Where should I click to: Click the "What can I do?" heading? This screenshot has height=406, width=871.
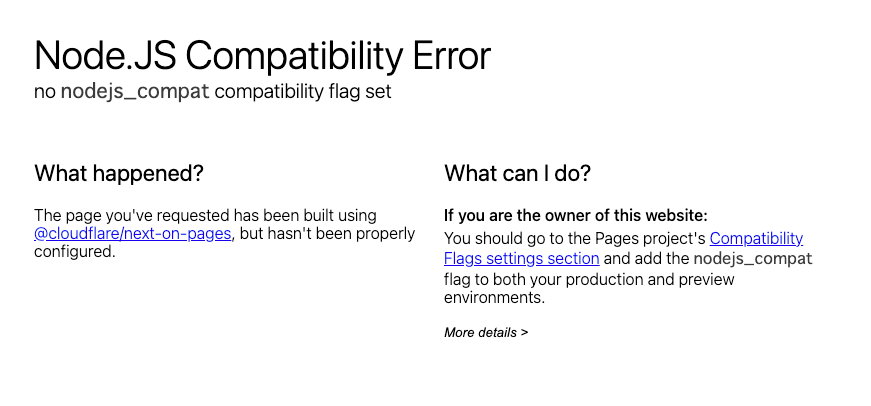[x=517, y=173]
